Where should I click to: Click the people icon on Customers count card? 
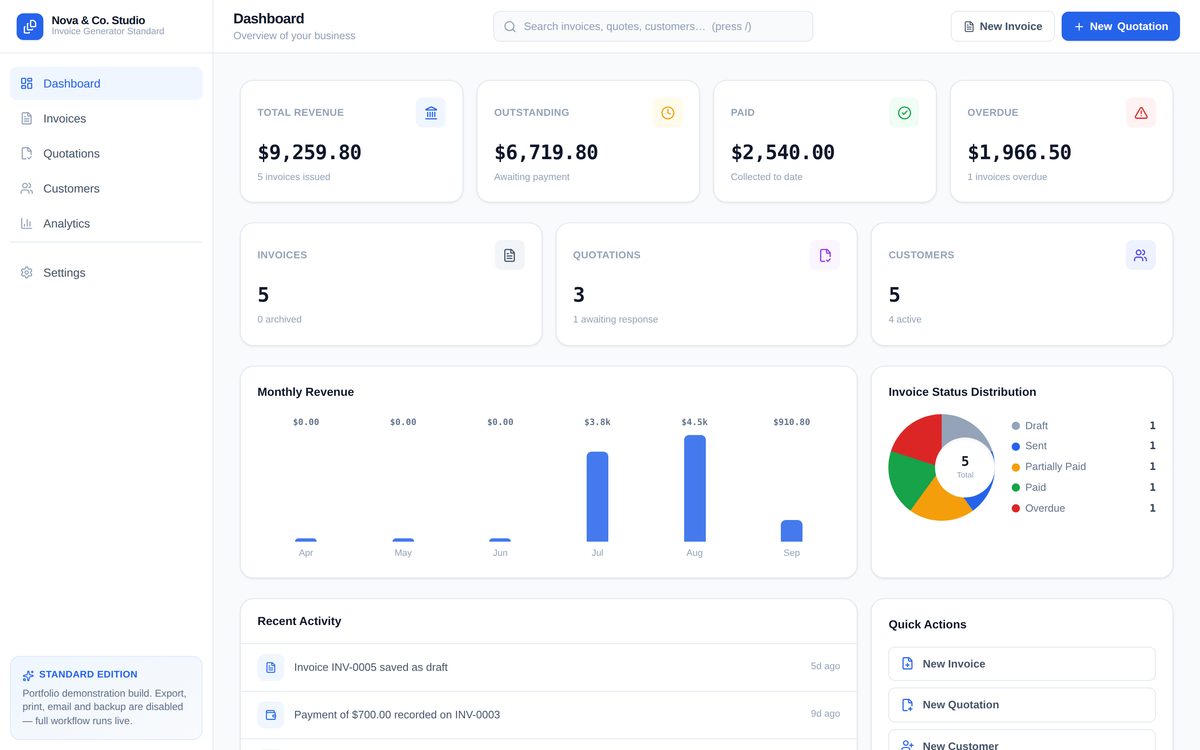pos(1141,255)
